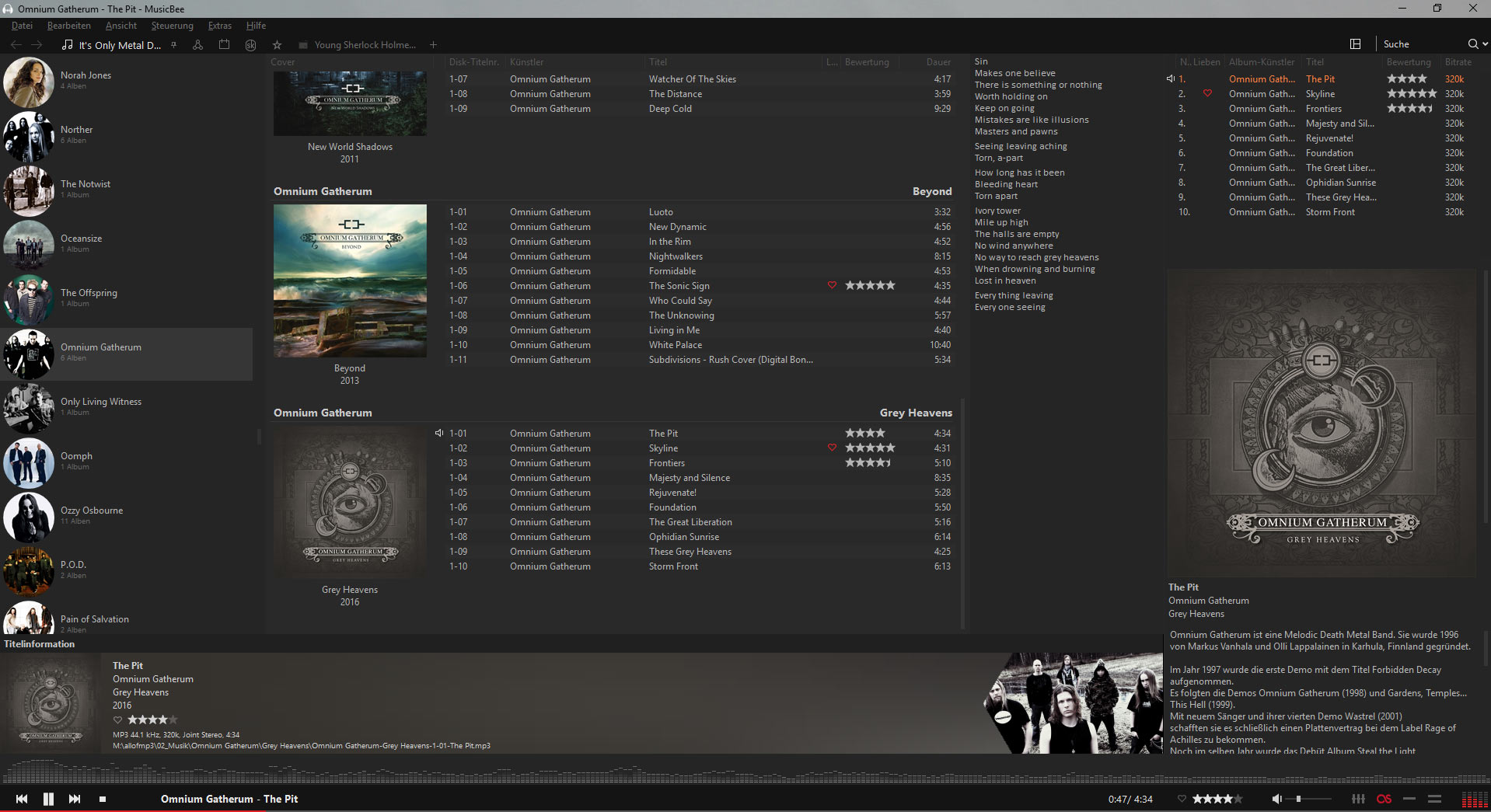1491x812 pixels.
Task: Set rating stars in player bar
Action: pyautogui.click(x=1217, y=799)
